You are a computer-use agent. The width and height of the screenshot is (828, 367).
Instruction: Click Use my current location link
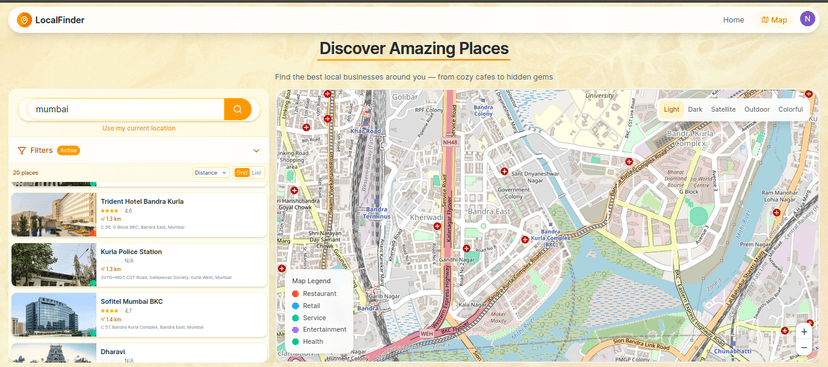point(139,128)
